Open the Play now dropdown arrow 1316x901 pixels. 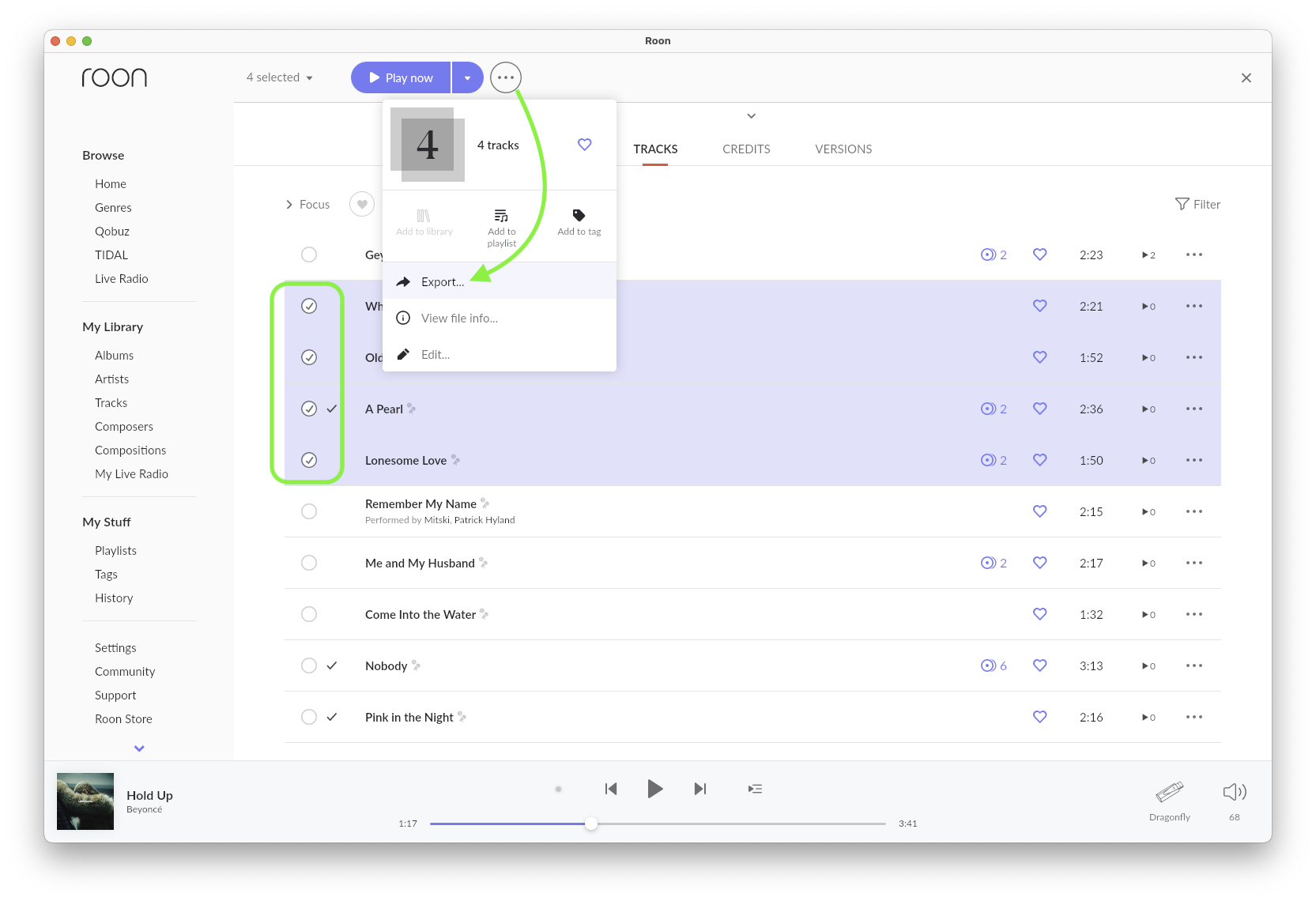[468, 77]
